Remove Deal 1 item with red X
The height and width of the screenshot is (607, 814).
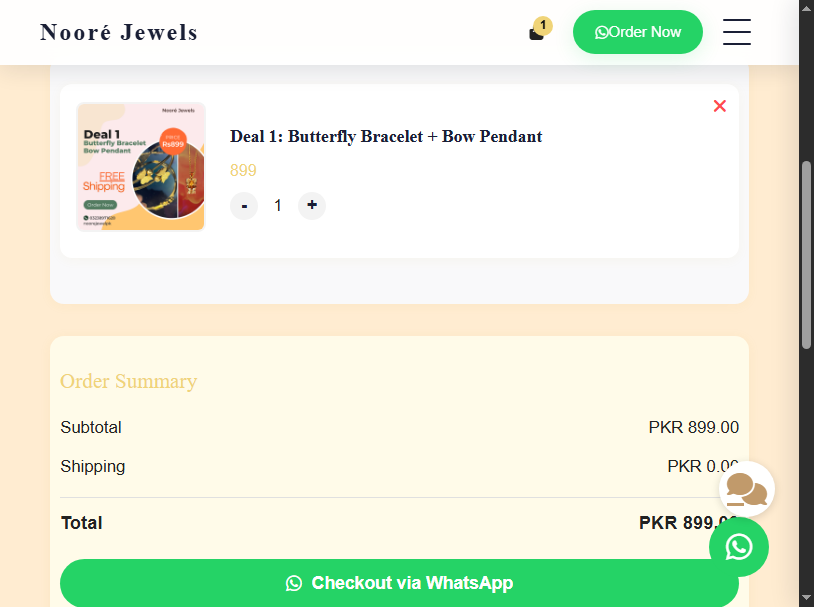coord(720,106)
